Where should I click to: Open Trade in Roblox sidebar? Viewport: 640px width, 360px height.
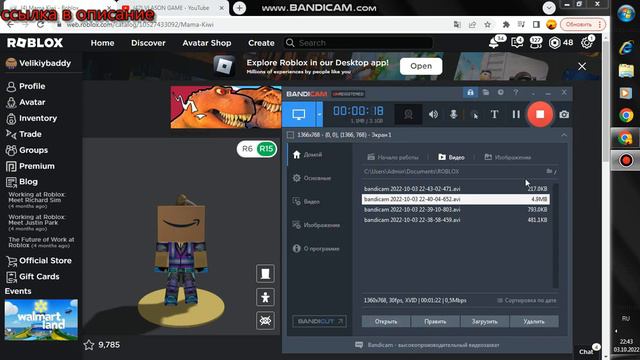(24, 134)
